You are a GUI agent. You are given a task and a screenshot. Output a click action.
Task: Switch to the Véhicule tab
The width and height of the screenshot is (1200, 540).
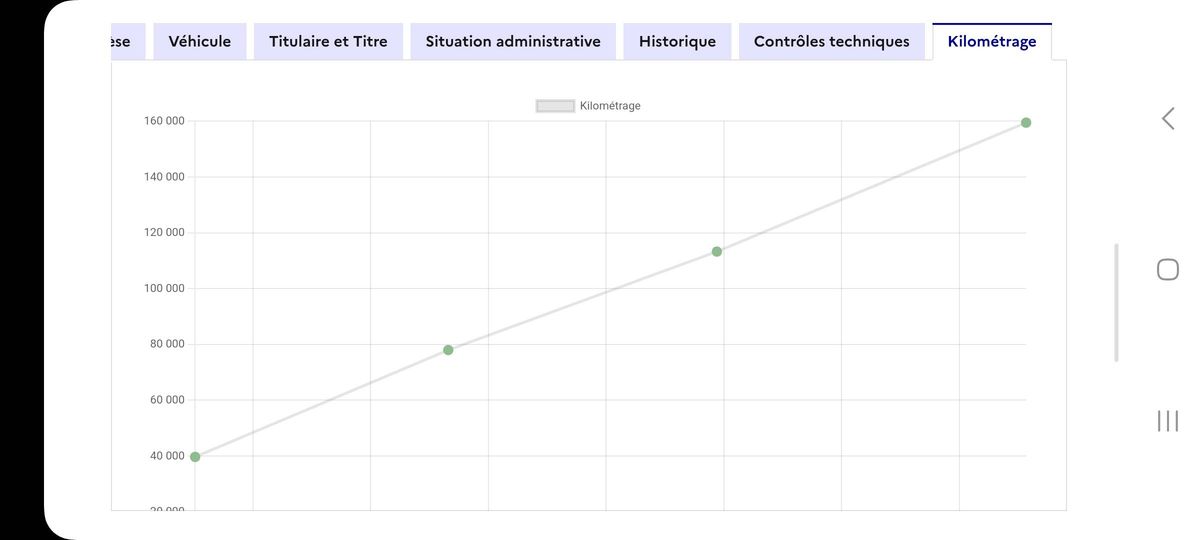[x=200, y=42]
